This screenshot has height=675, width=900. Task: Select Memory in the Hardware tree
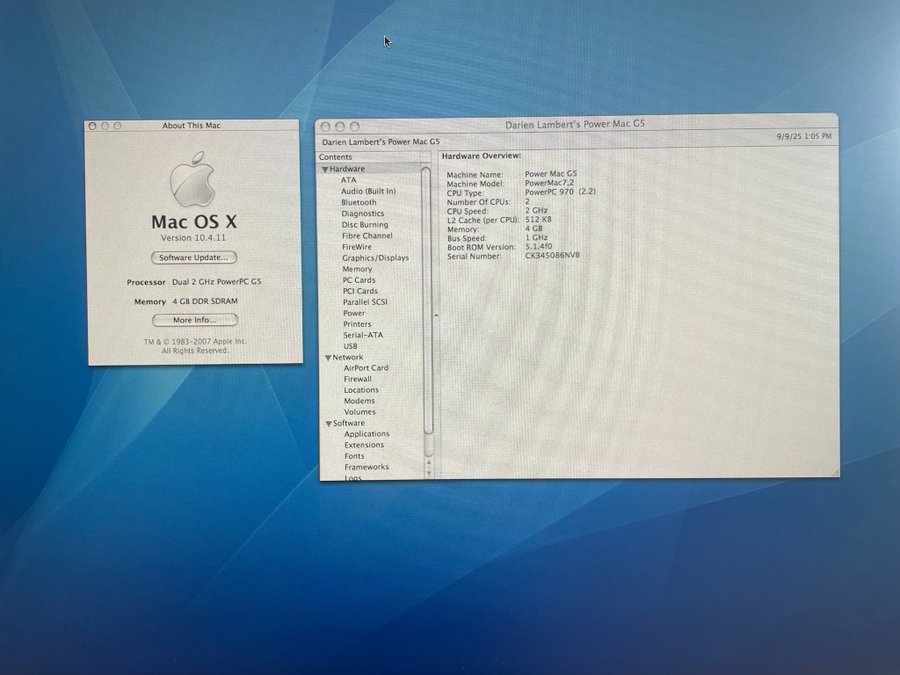357,269
